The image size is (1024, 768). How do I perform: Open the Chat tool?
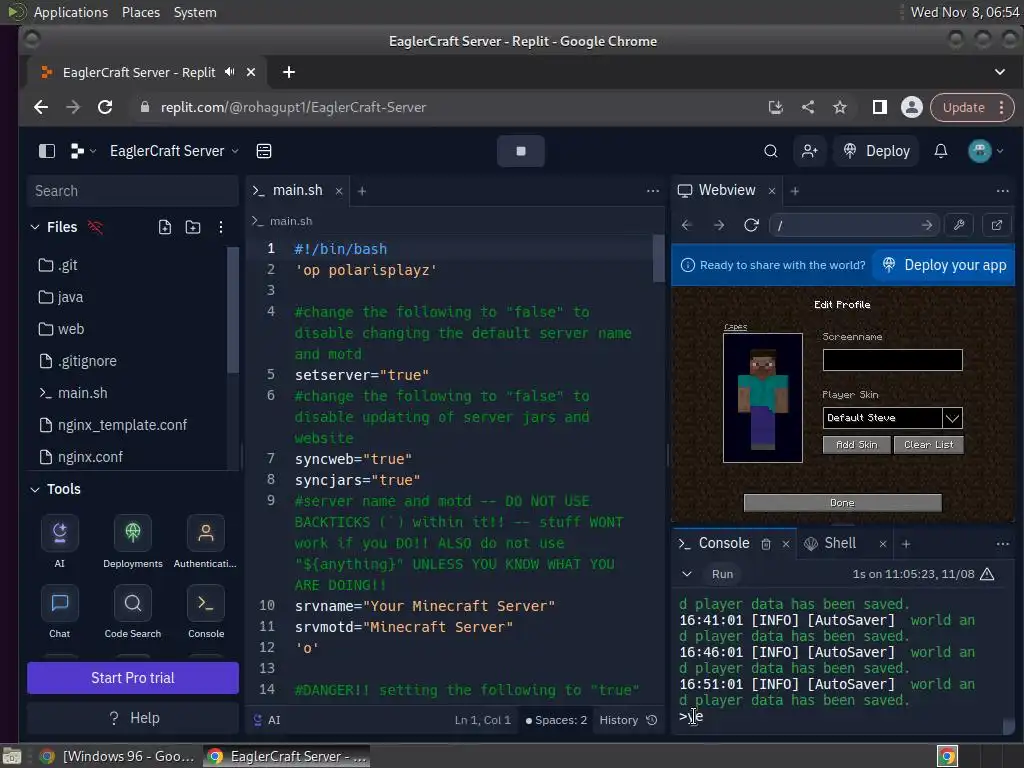point(59,612)
